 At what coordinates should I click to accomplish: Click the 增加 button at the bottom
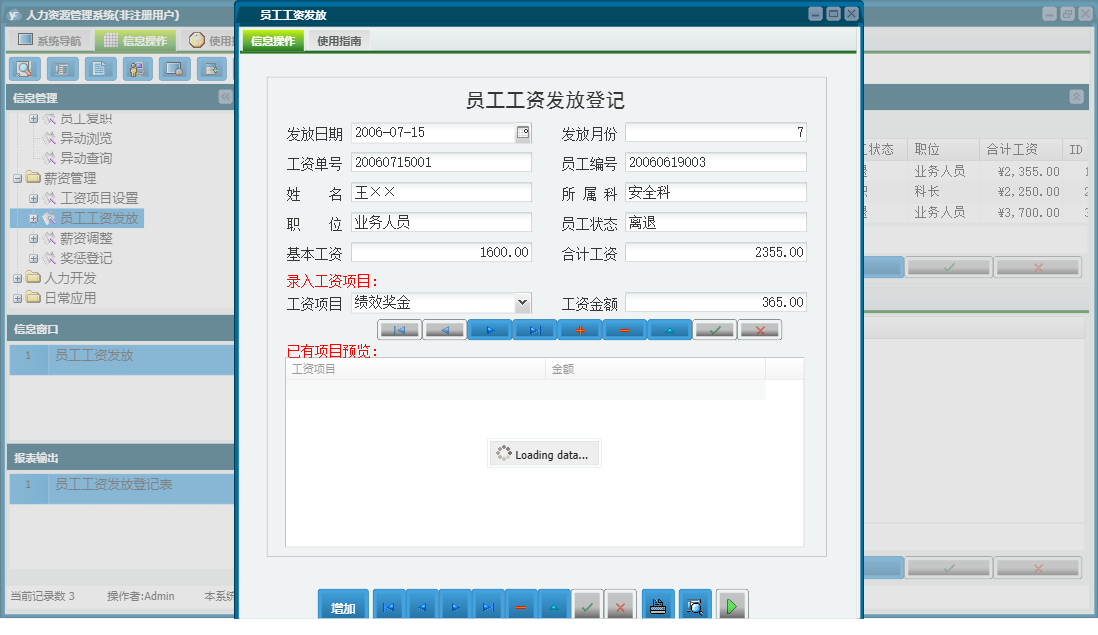(x=343, y=604)
